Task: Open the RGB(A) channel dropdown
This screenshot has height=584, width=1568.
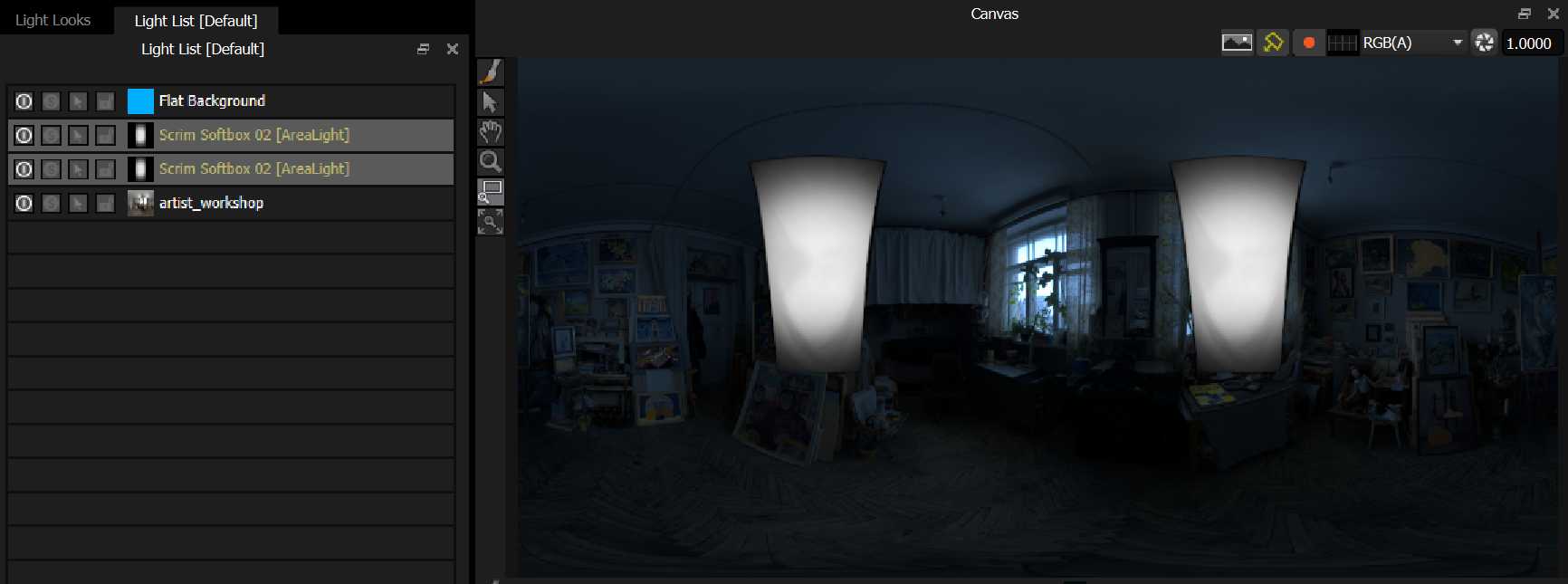Action: pos(1412,43)
